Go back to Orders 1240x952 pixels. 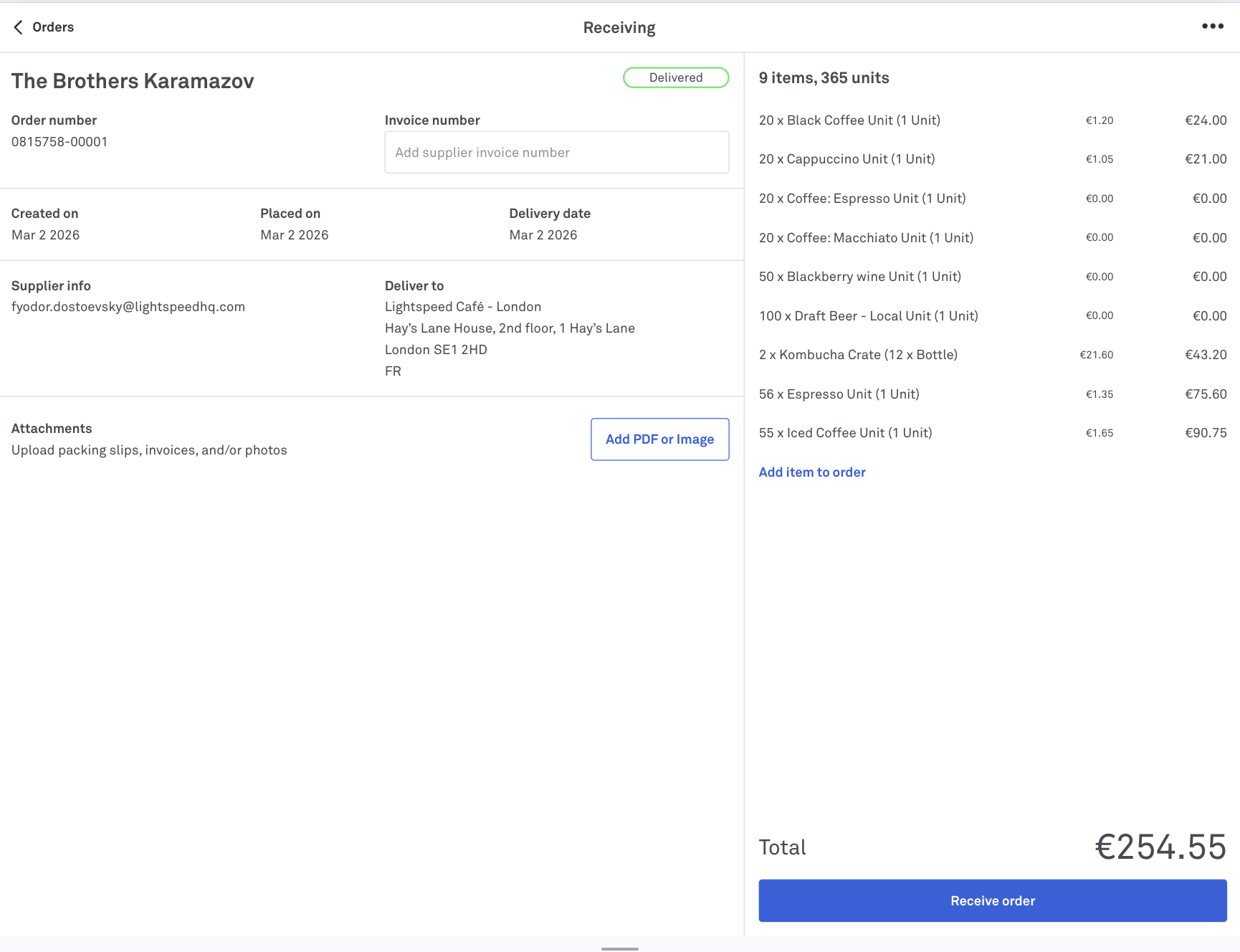[x=52, y=27]
